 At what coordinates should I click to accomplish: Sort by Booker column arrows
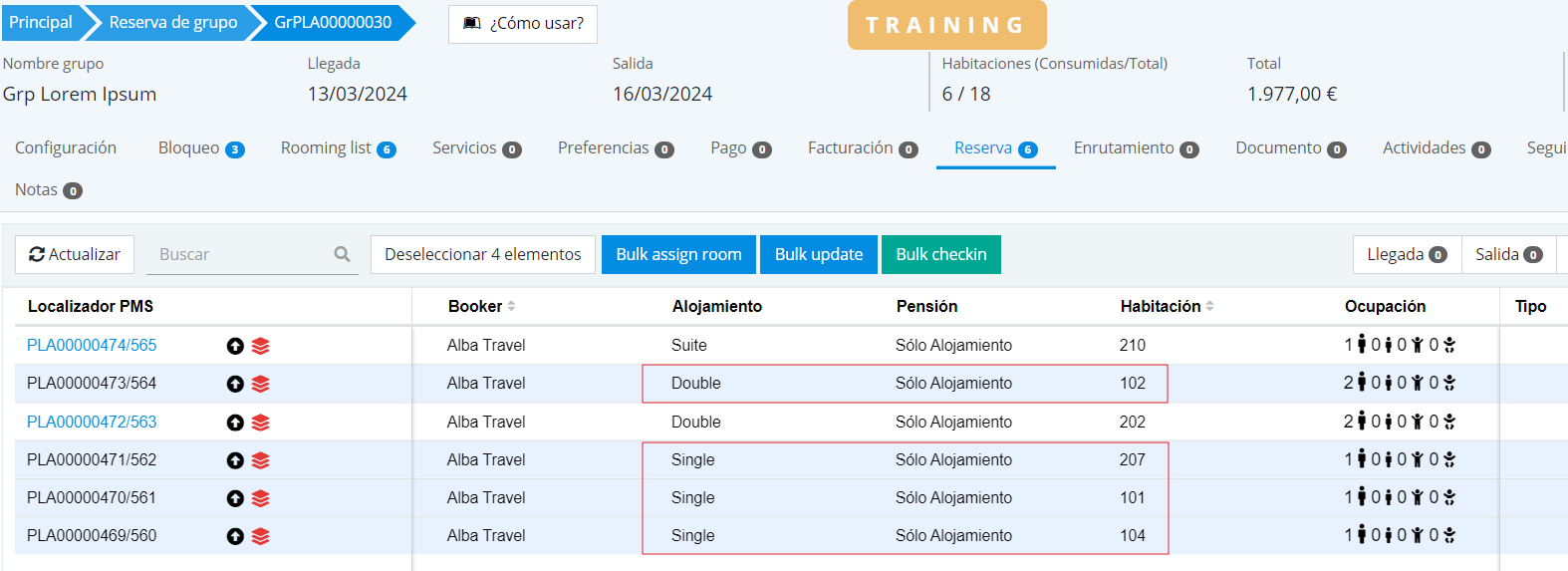(x=512, y=306)
